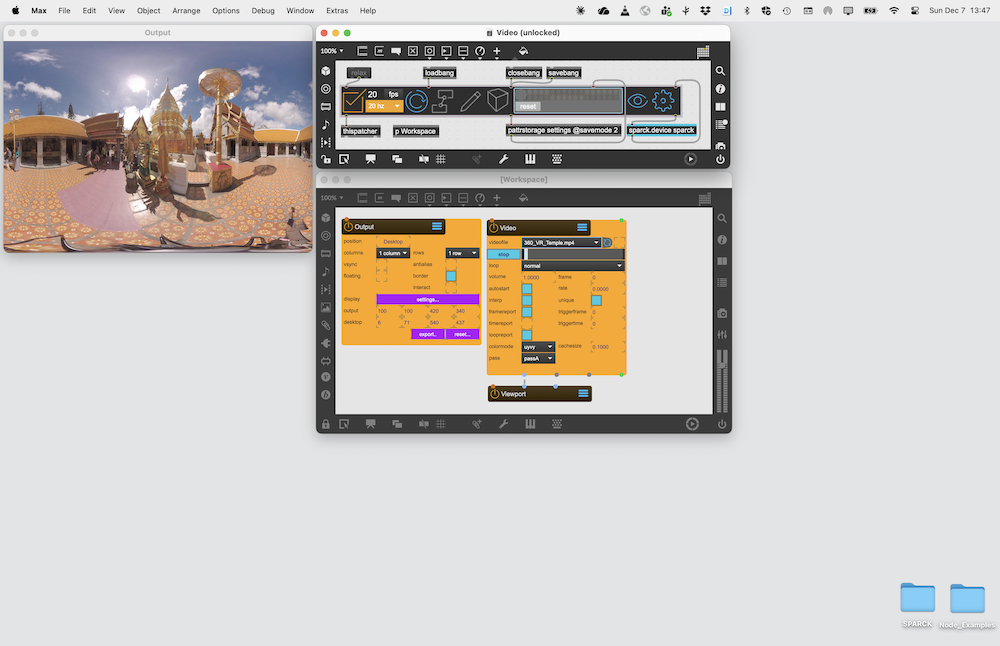1000x646 pixels.
Task: Click the video playback position slider
Action: [574, 254]
